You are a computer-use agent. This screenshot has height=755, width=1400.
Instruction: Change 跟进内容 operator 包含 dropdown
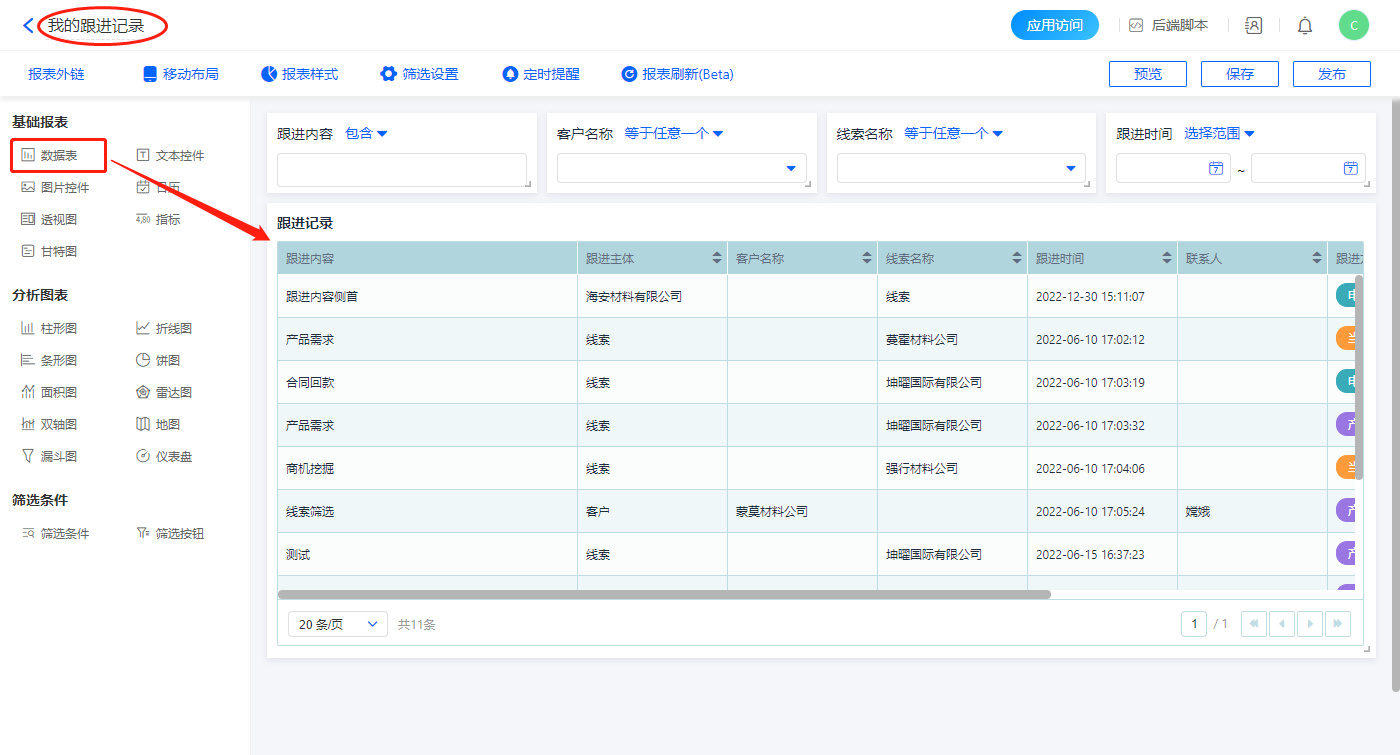click(366, 133)
